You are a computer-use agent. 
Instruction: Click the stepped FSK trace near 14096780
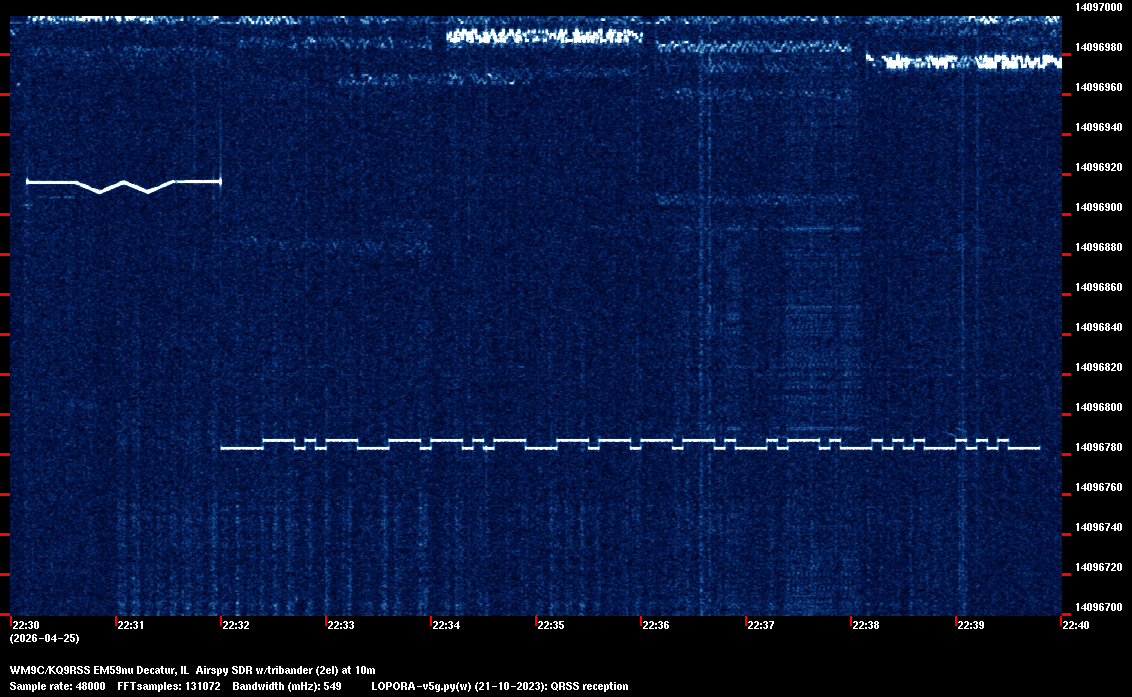click(x=630, y=445)
